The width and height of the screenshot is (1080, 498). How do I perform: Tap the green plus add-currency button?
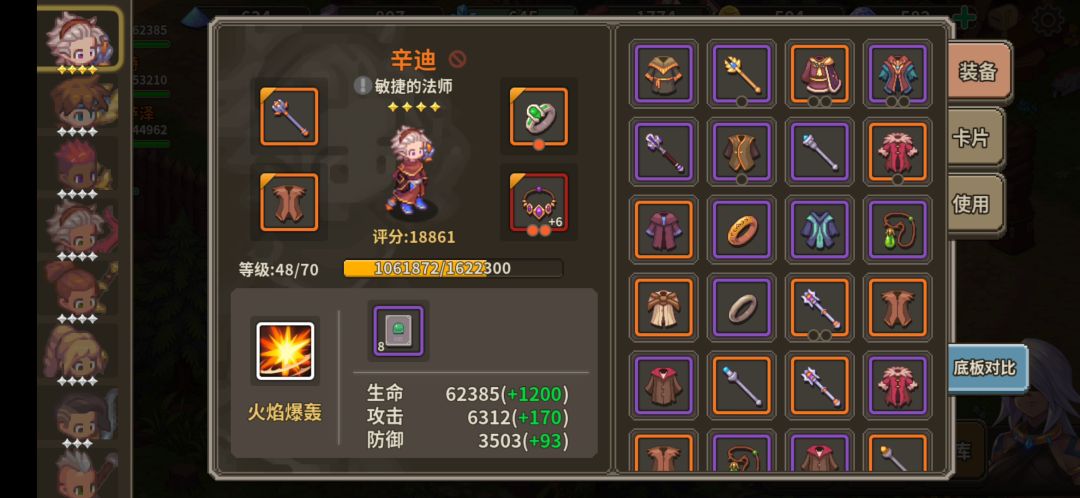(964, 16)
